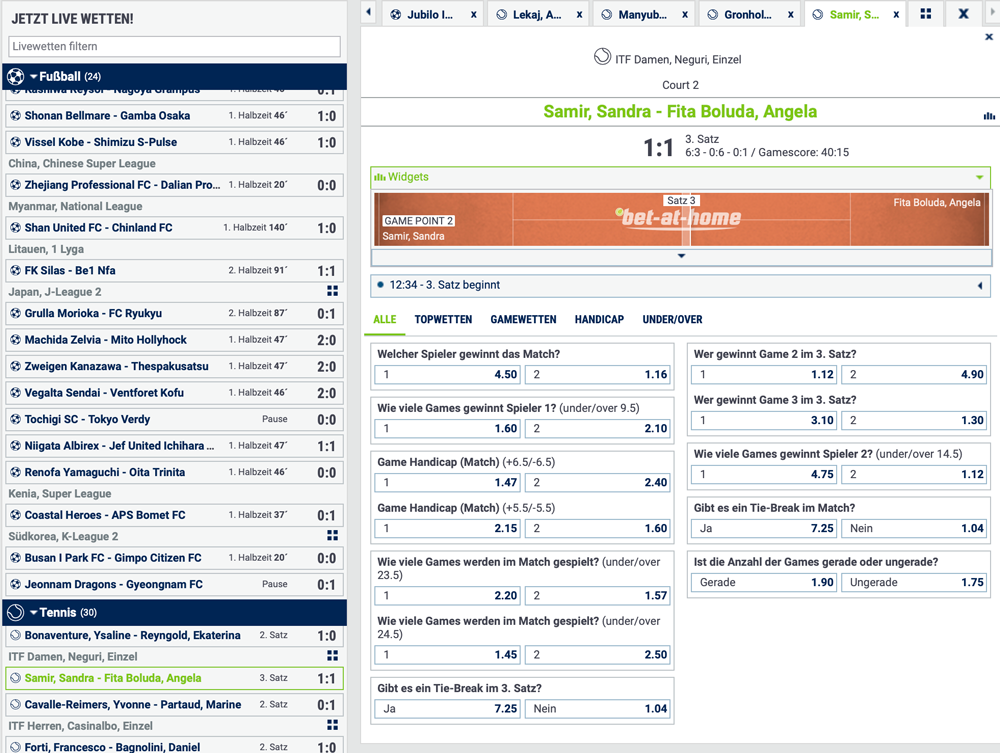The image size is (1000, 753).
Task: Click the statistics bar-chart icon beside match title
Action: (x=989, y=115)
